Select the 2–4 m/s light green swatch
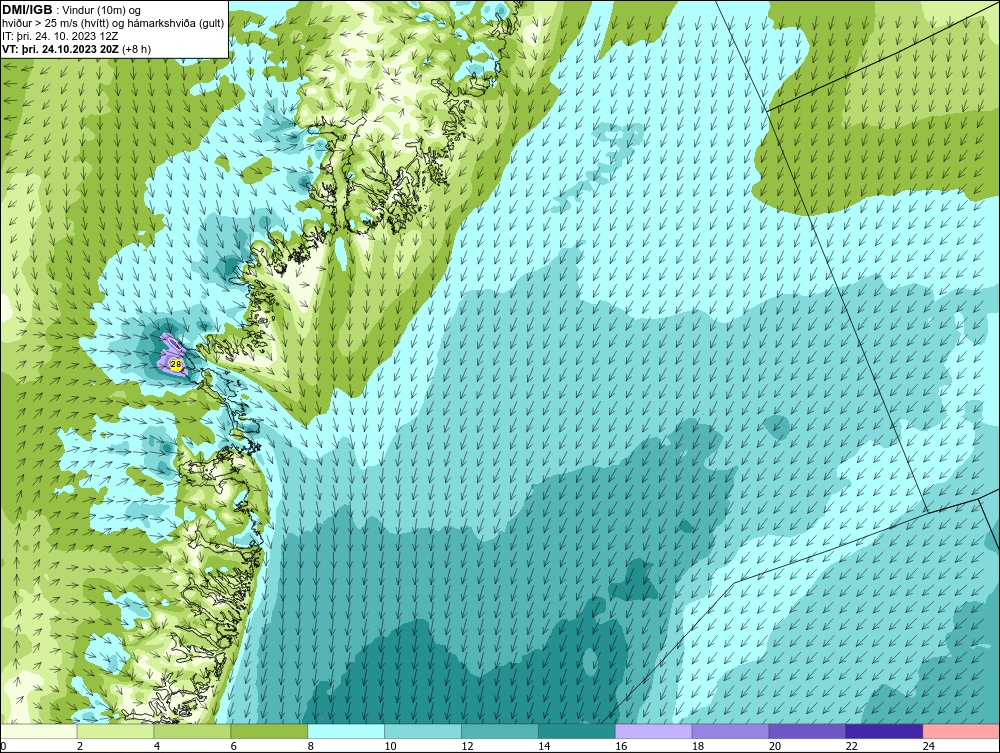Viewport: 1000px width, 753px height. (115, 731)
